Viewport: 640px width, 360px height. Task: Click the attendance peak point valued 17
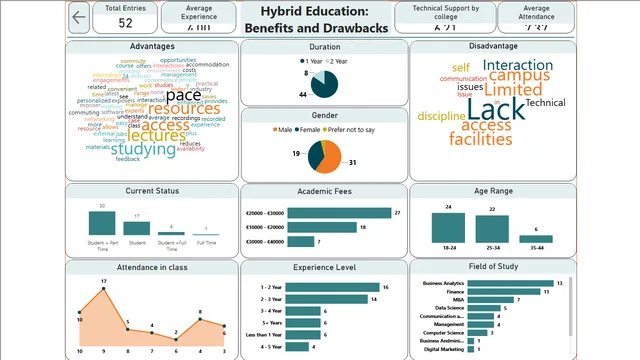104,289
